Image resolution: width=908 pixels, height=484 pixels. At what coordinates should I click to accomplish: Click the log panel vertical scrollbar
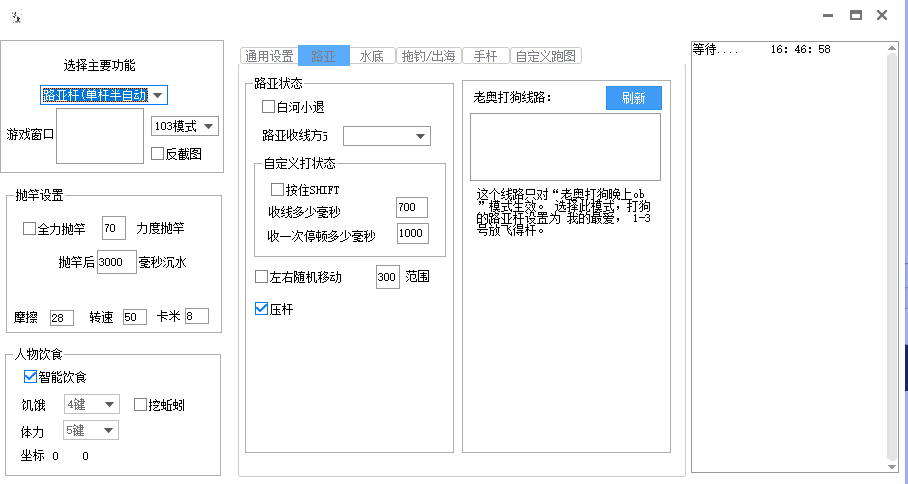click(892, 258)
